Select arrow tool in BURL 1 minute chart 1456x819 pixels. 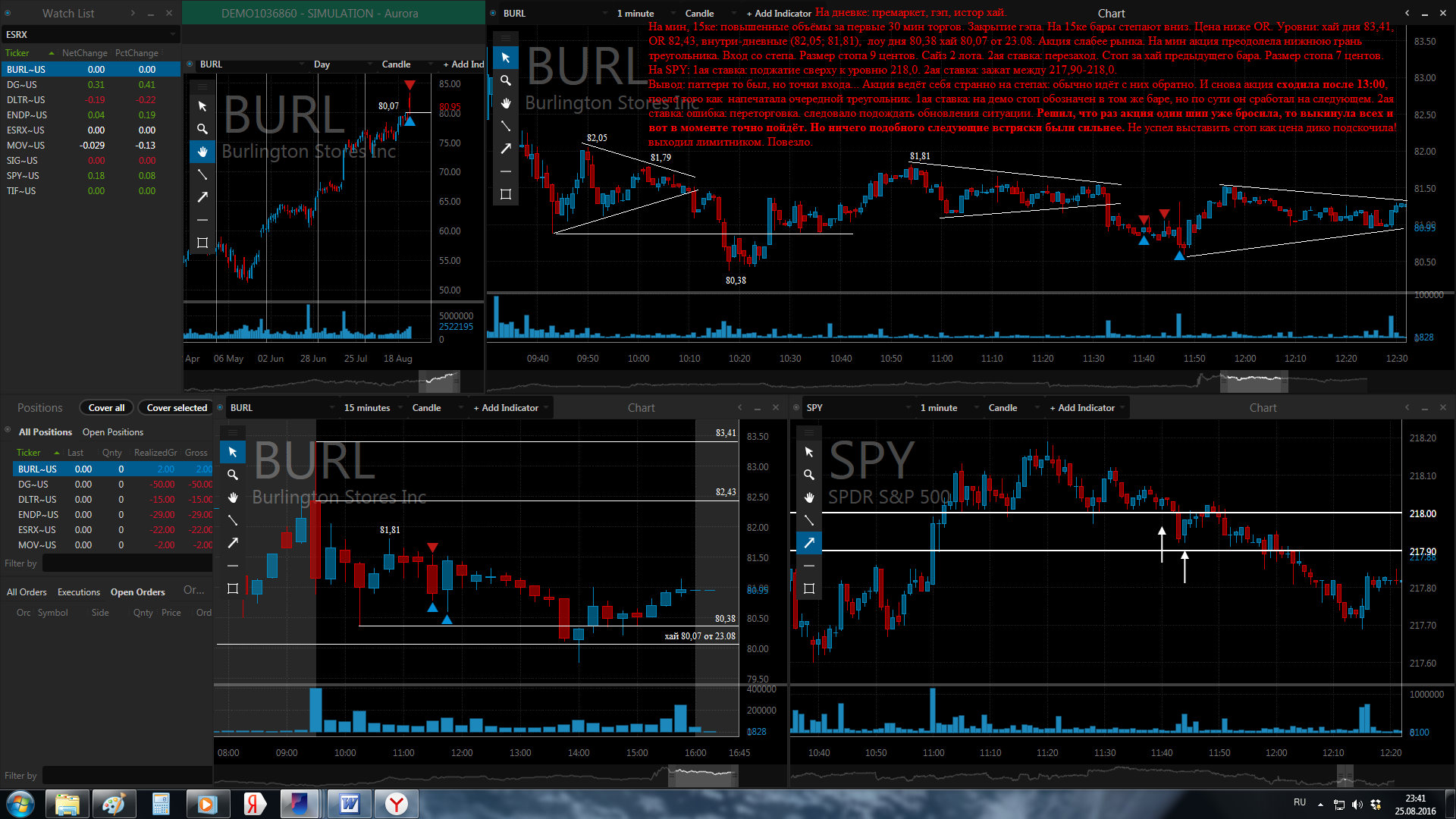pos(506,149)
